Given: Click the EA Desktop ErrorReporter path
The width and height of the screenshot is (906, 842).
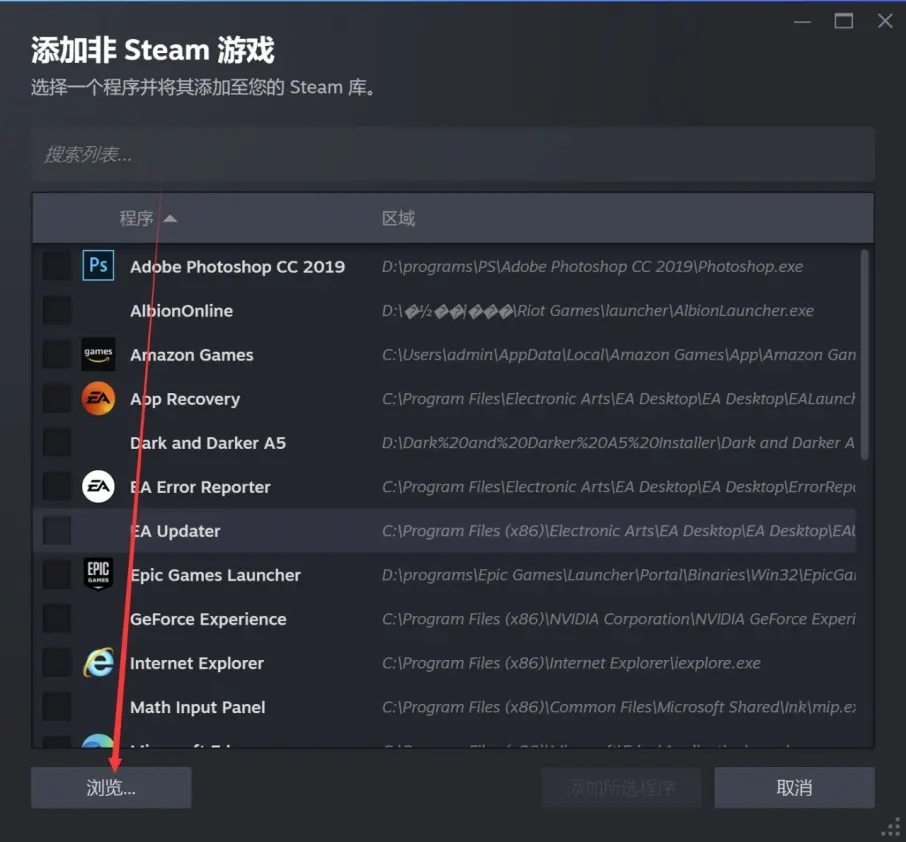Looking at the screenshot, I should coord(619,487).
